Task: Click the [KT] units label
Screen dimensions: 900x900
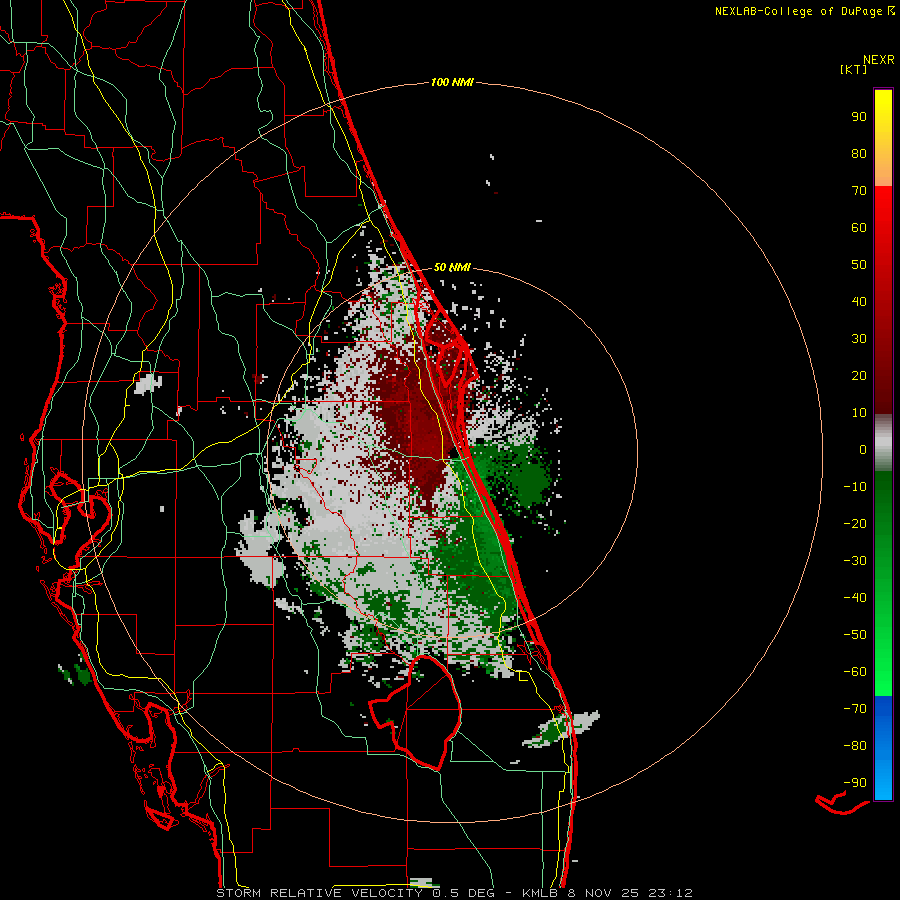Action: pos(854,69)
